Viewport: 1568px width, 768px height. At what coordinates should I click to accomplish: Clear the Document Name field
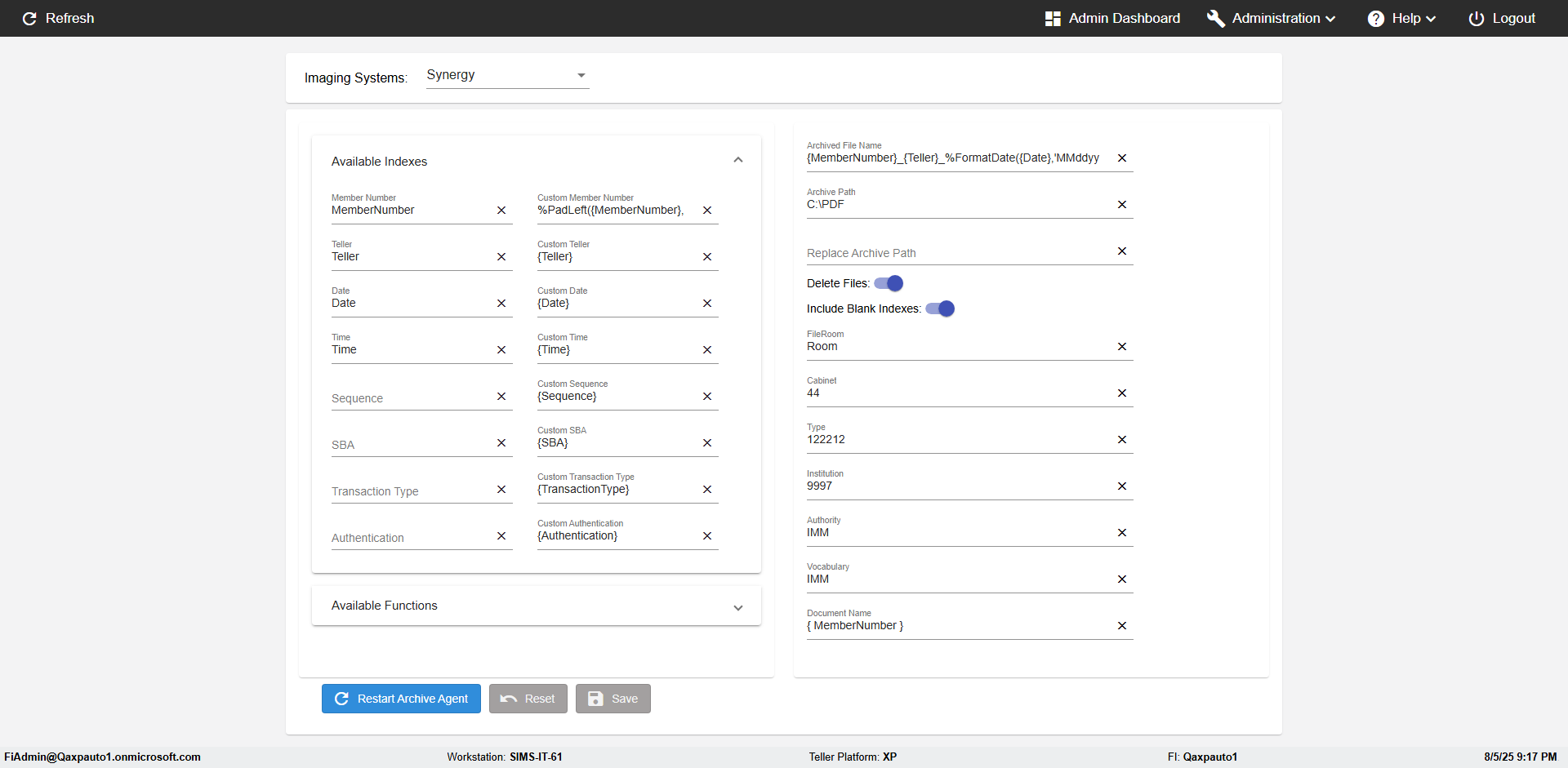(x=1122, y=626)
